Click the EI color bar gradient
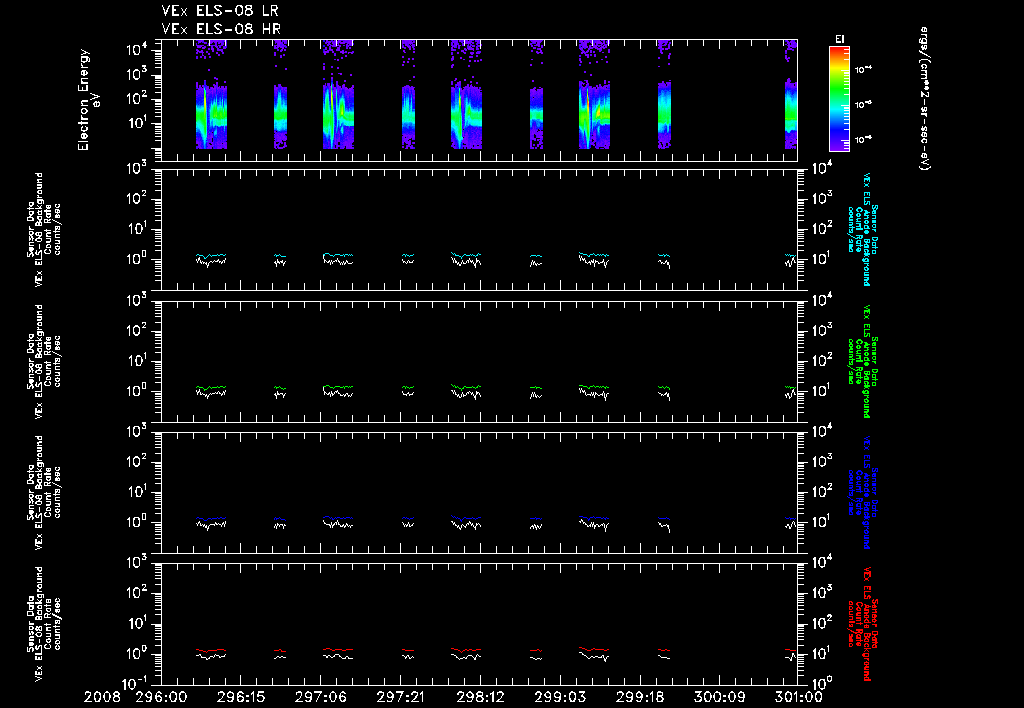1024x708 pixels. tap(839, 99)
